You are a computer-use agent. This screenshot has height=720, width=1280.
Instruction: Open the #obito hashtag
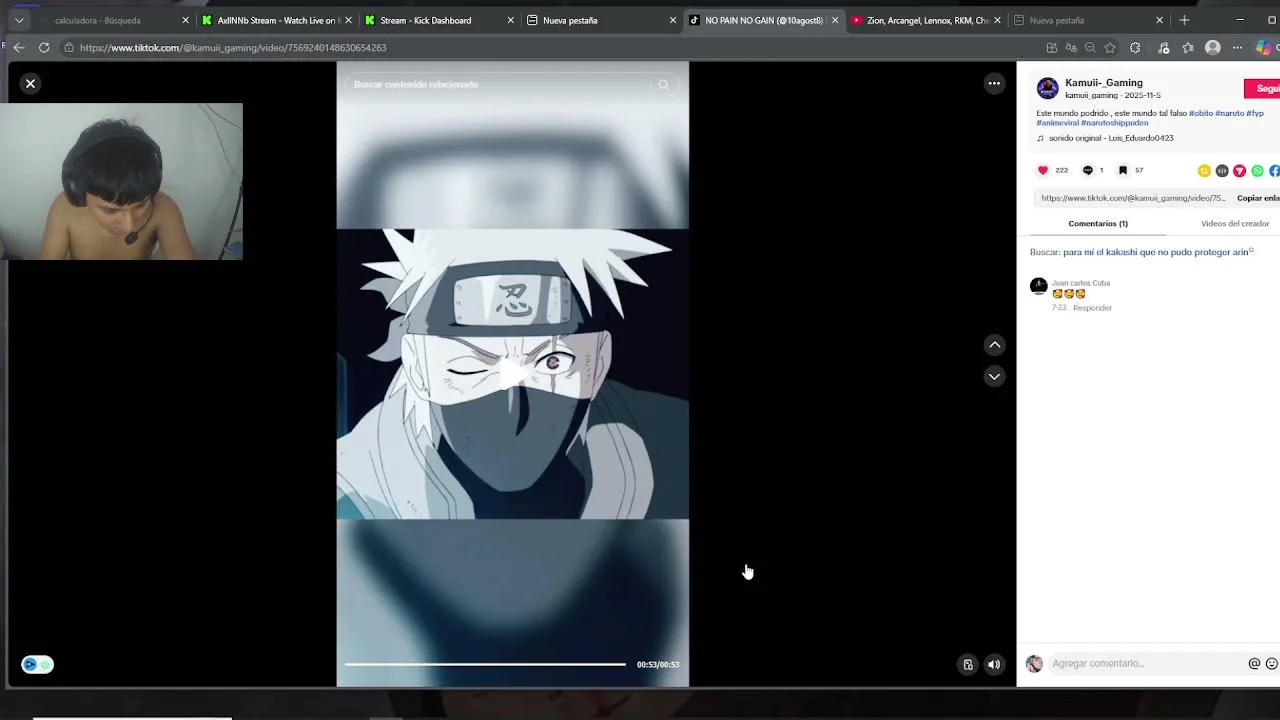[x=1200, y=114]
